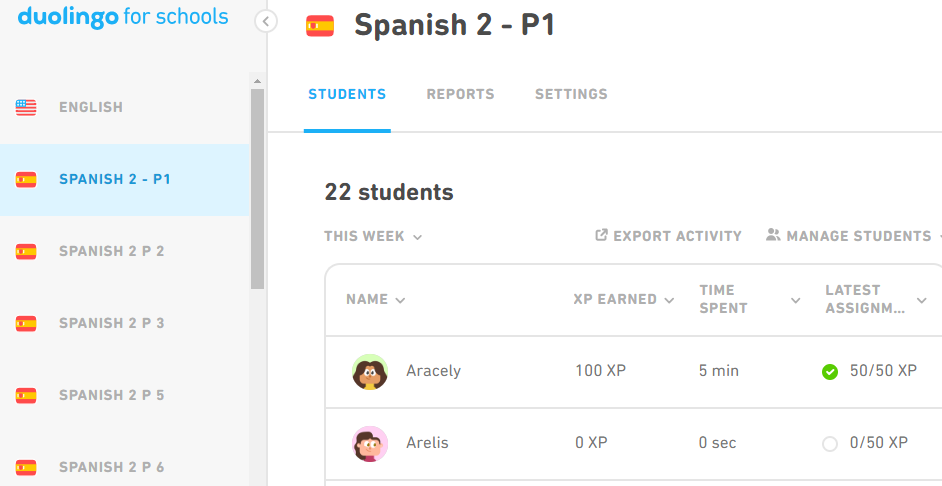Open the Settings tab

(x=571, y=94)
